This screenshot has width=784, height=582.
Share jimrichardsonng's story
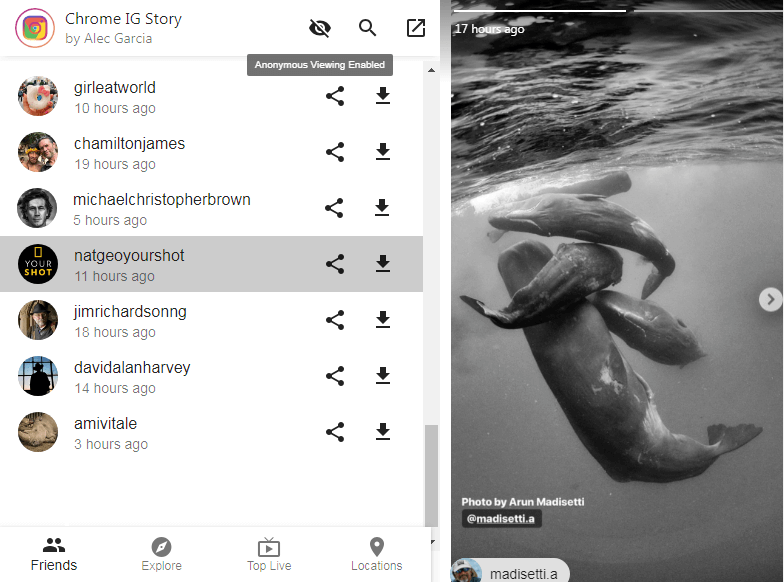point(335,320)
